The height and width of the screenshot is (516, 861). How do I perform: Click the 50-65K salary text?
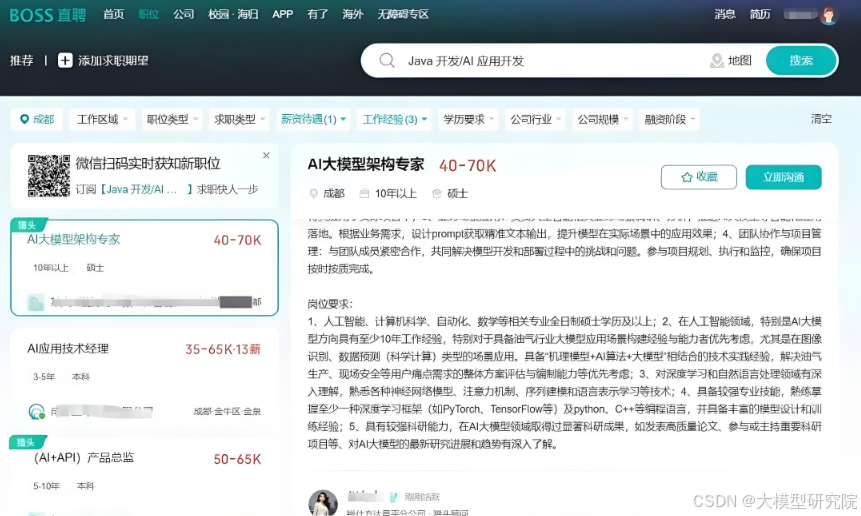coord(237,459)
